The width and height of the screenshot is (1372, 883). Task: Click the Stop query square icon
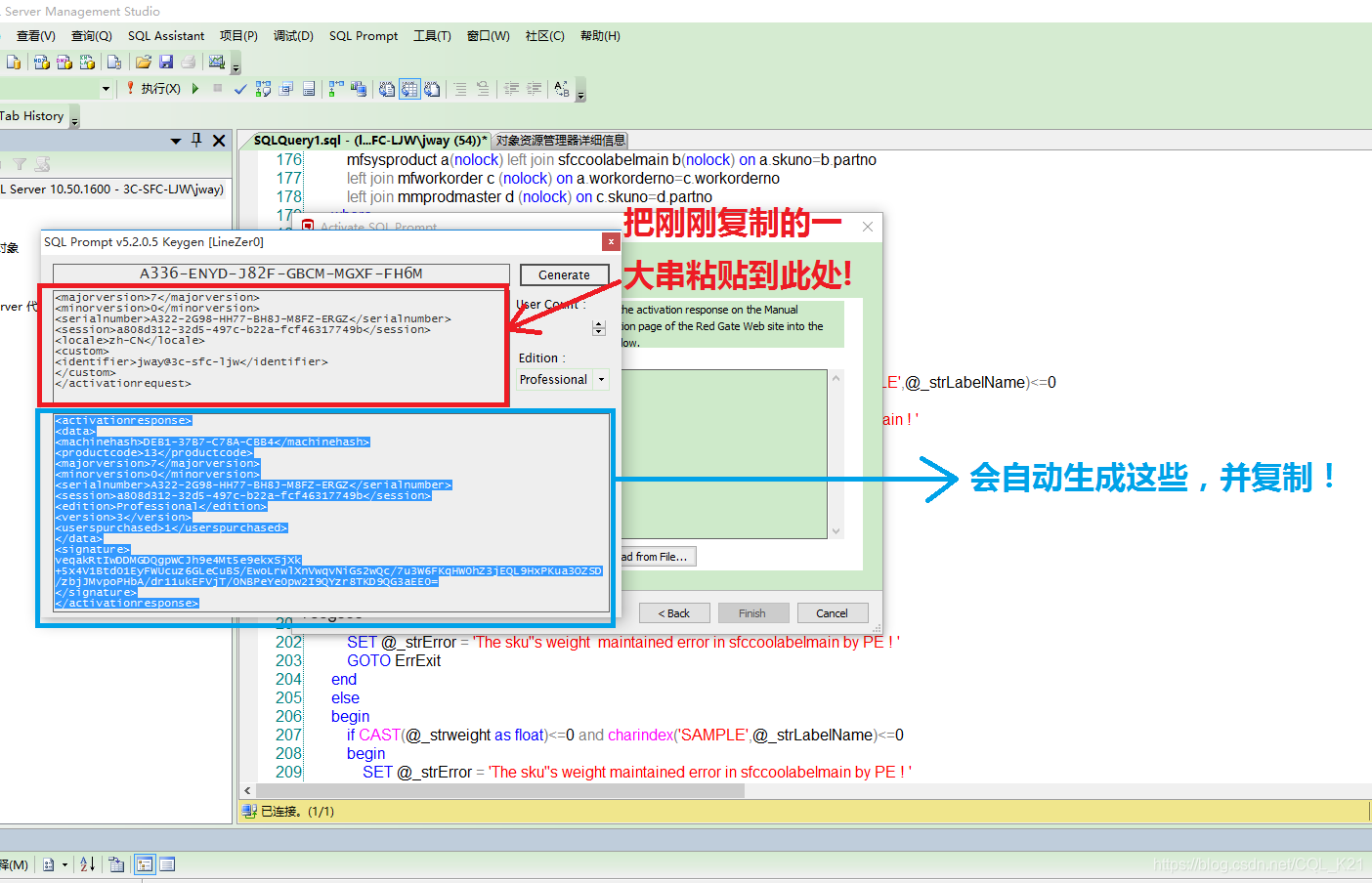(x=218, y=89)
